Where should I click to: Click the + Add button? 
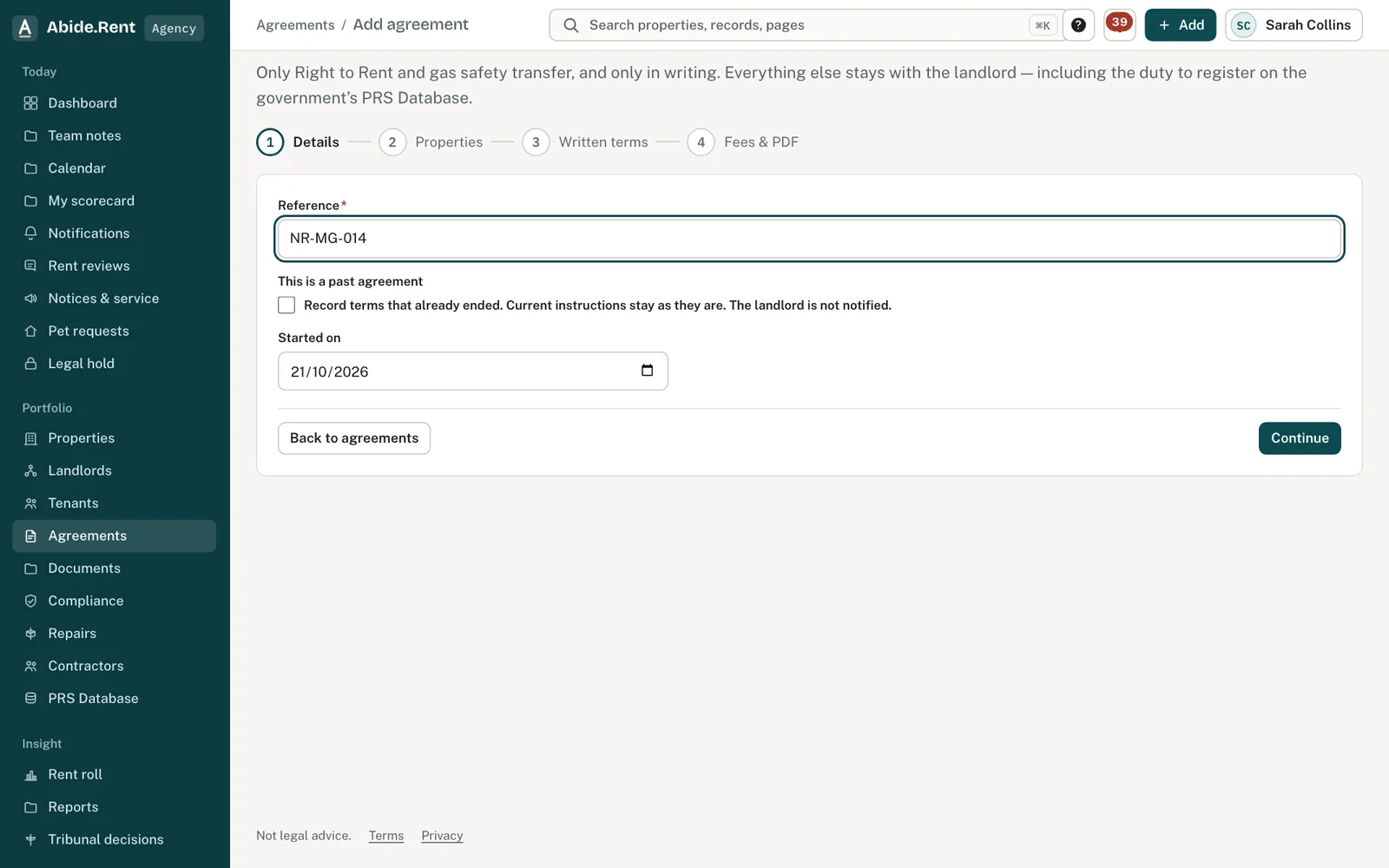tap(1180, 25)
